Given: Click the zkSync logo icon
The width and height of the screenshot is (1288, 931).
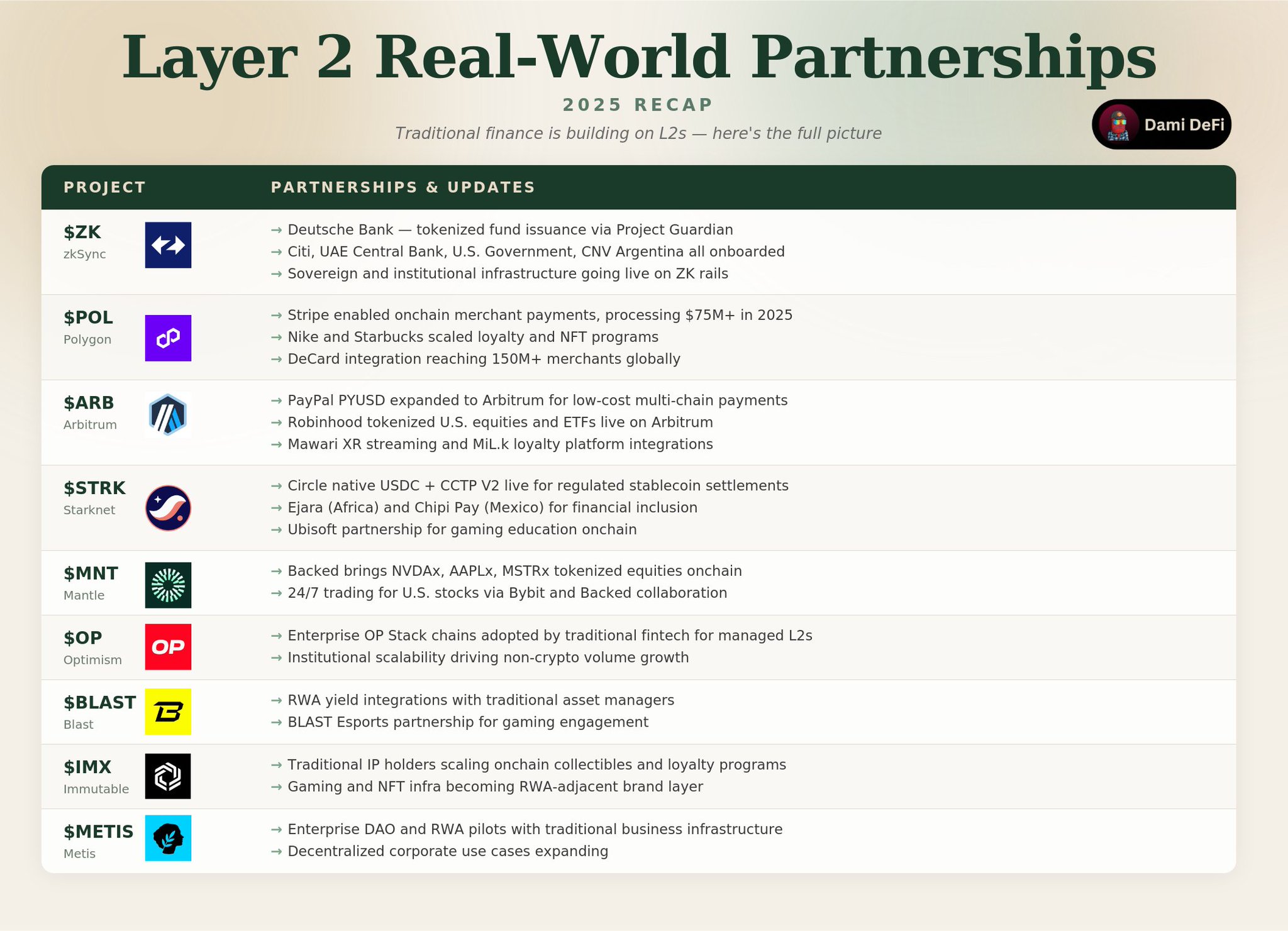Looking at the screenshot, I should 168,245.
